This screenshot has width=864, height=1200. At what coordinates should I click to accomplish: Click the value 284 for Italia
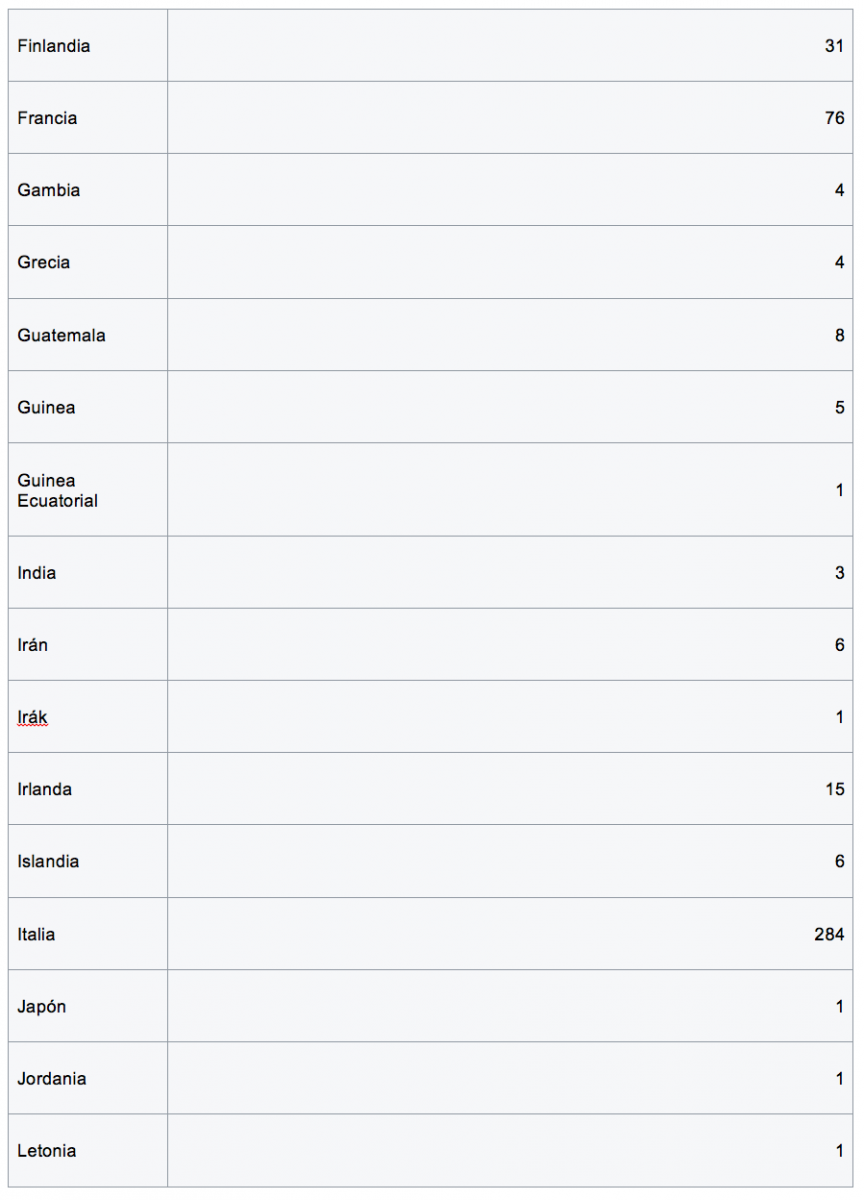coord(829,934)
